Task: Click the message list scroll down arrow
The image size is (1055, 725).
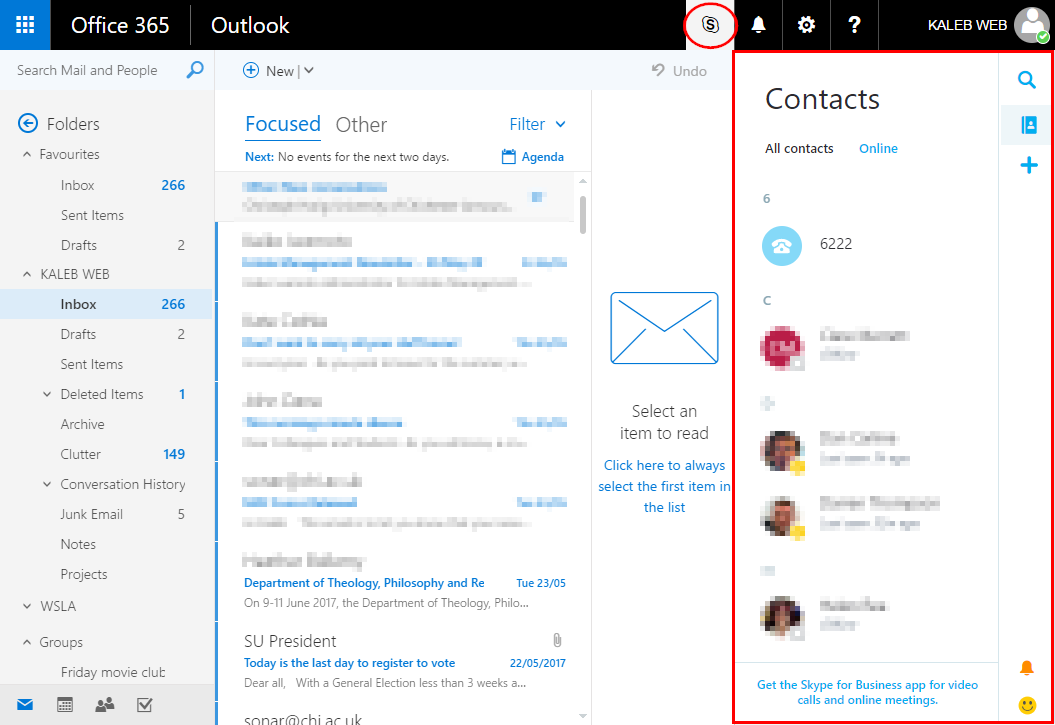Action: tap(583, 716)
